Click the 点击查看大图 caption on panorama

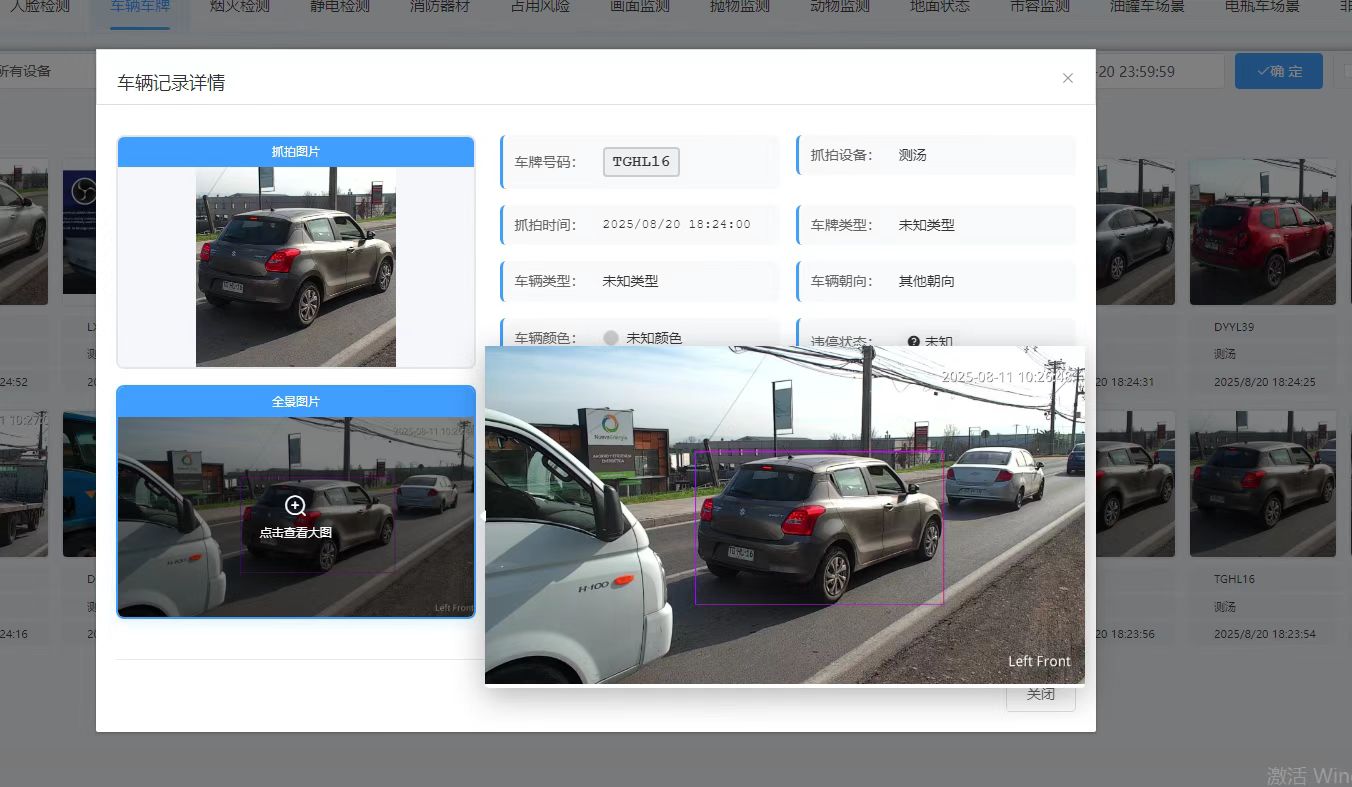pyautogui.click(x=295, y=533)
